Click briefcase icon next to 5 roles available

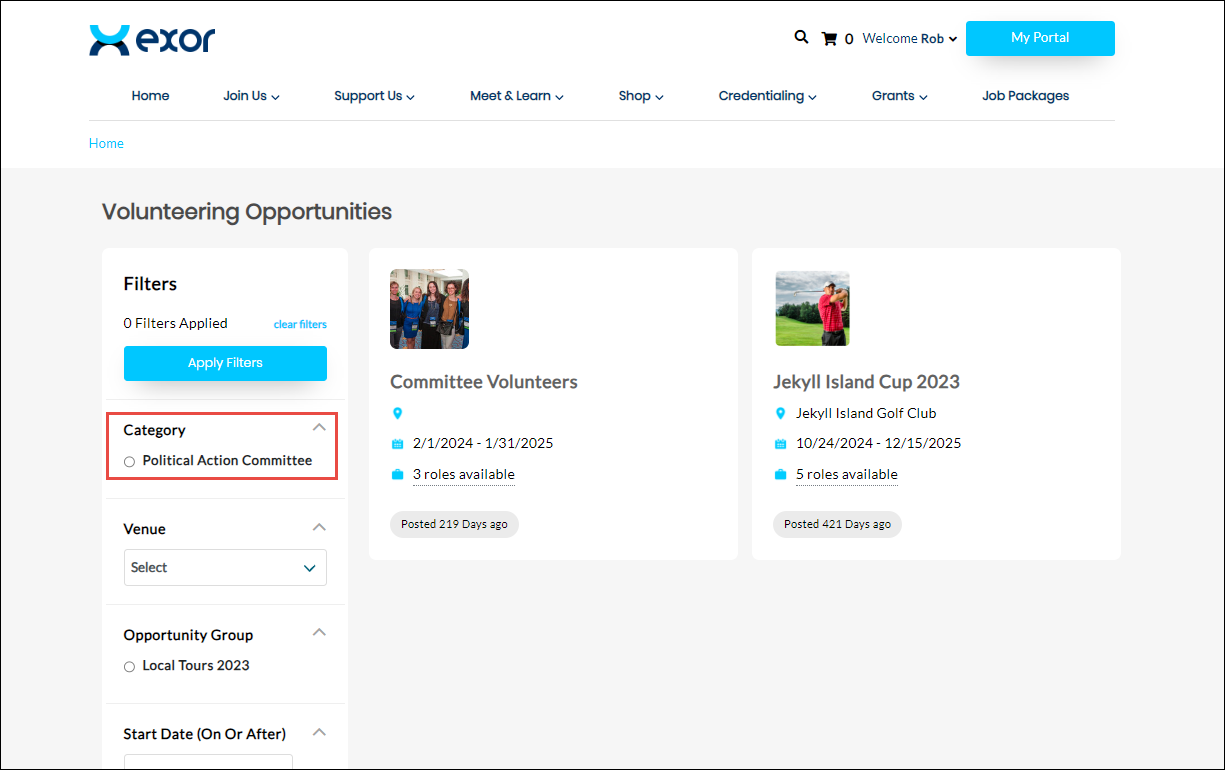781,475
